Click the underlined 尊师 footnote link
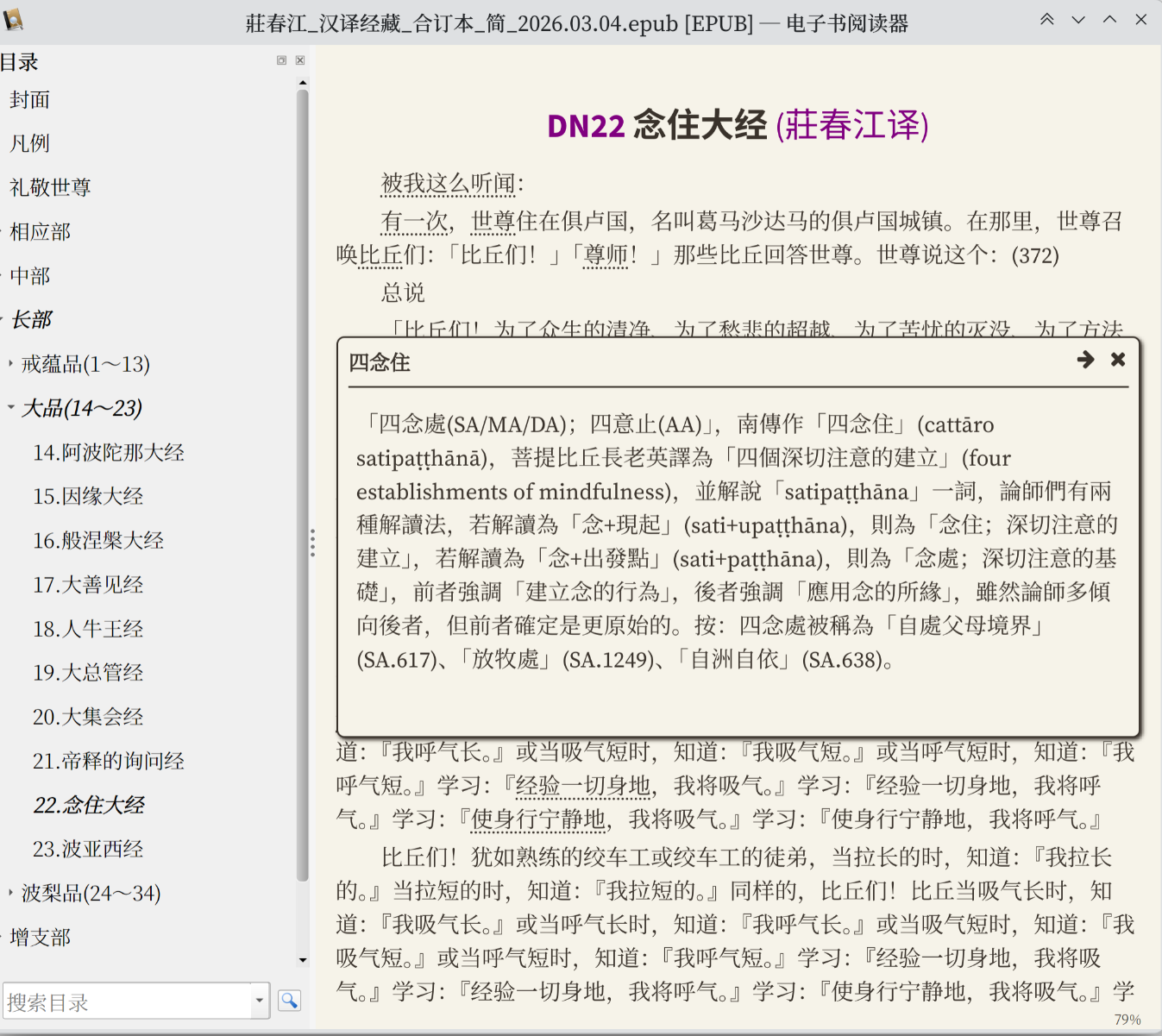This screenshot has height=1036, width=1162. 606,255
